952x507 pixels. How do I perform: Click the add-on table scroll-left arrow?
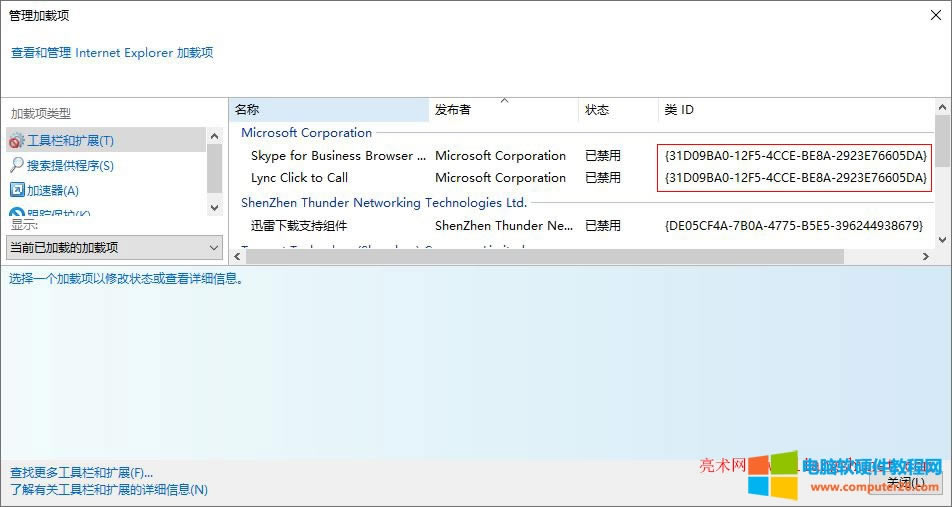[237, 257]
